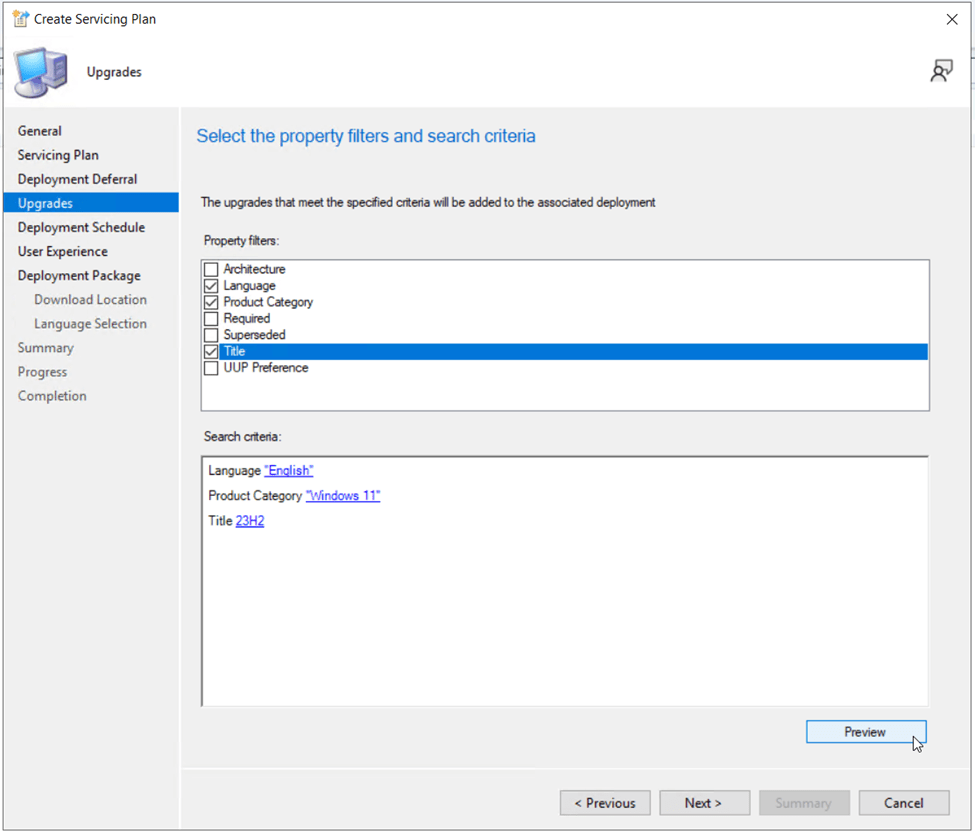This screenshot has width=975, height=834.
Task: Open the "English" language criteria link
Action: coord(288,471)
